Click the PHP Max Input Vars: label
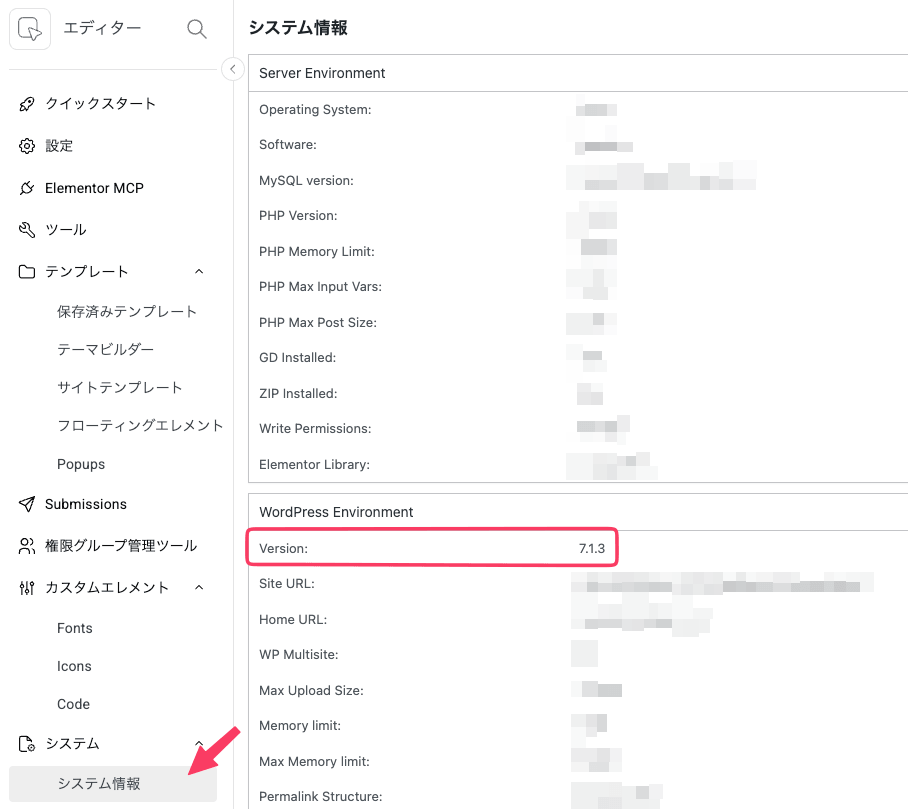The image size is (908, 809). 320,287
